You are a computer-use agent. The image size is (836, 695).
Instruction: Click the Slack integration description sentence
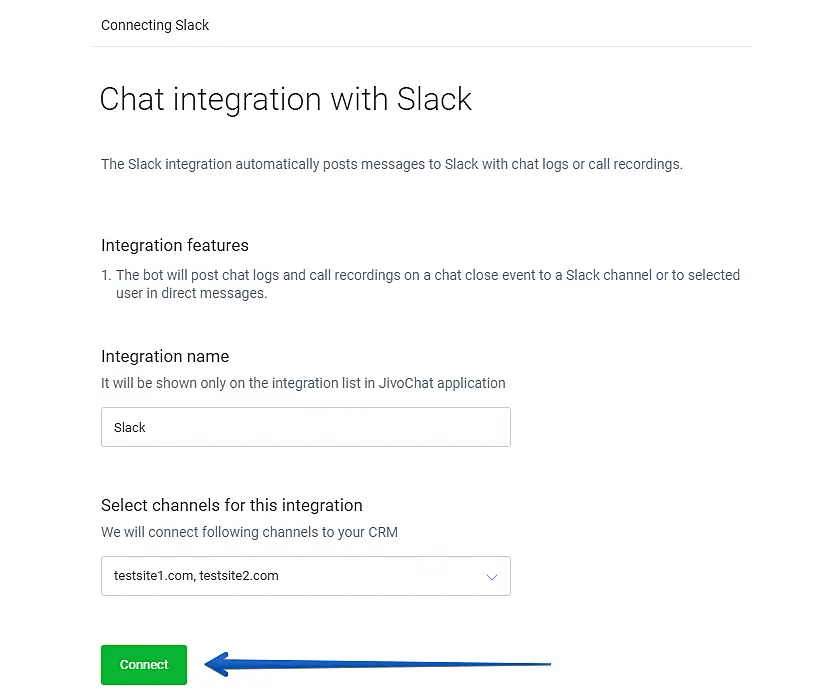(391, 164)
